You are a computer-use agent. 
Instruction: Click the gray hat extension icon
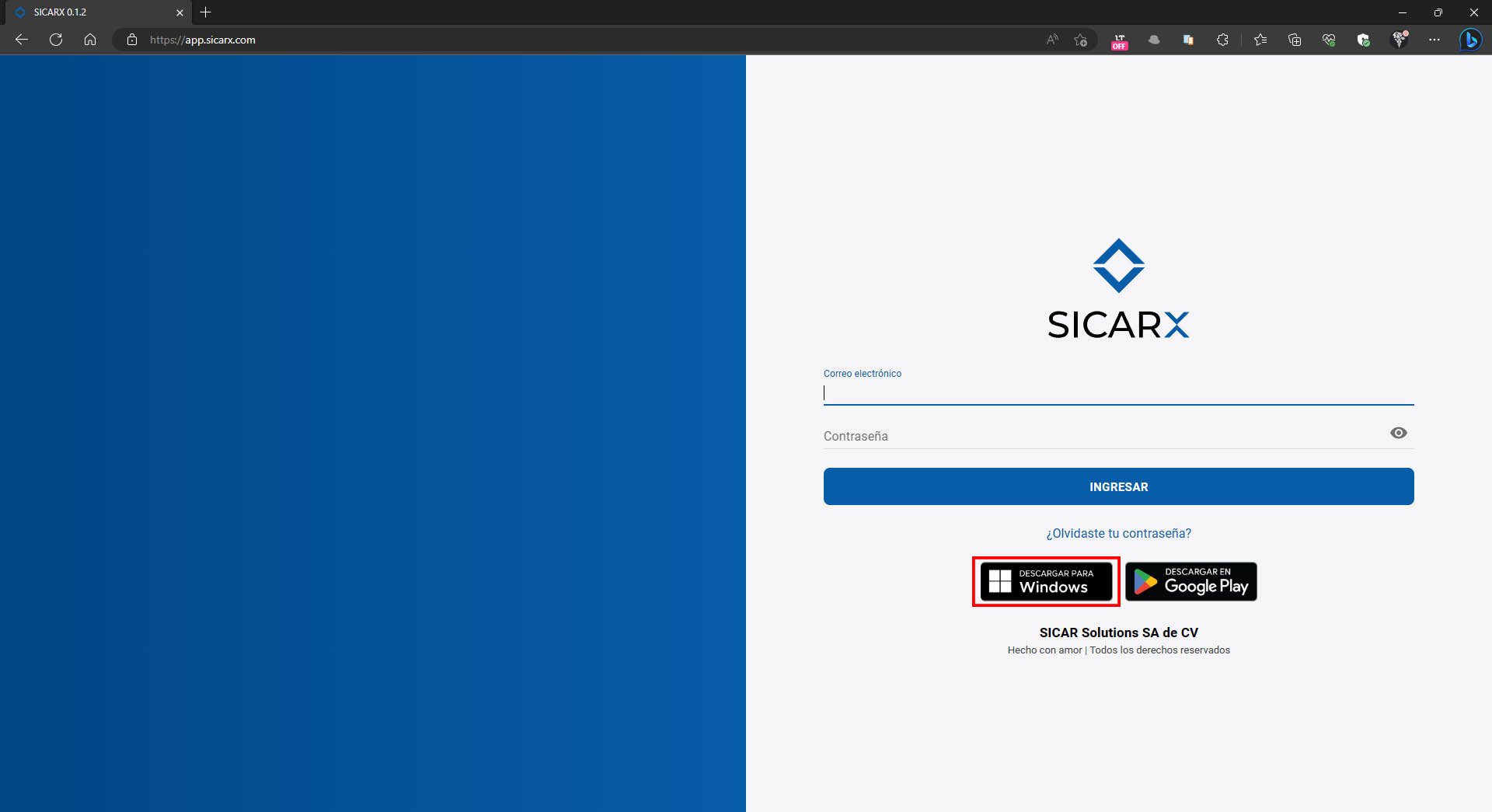pos(1154,40)
